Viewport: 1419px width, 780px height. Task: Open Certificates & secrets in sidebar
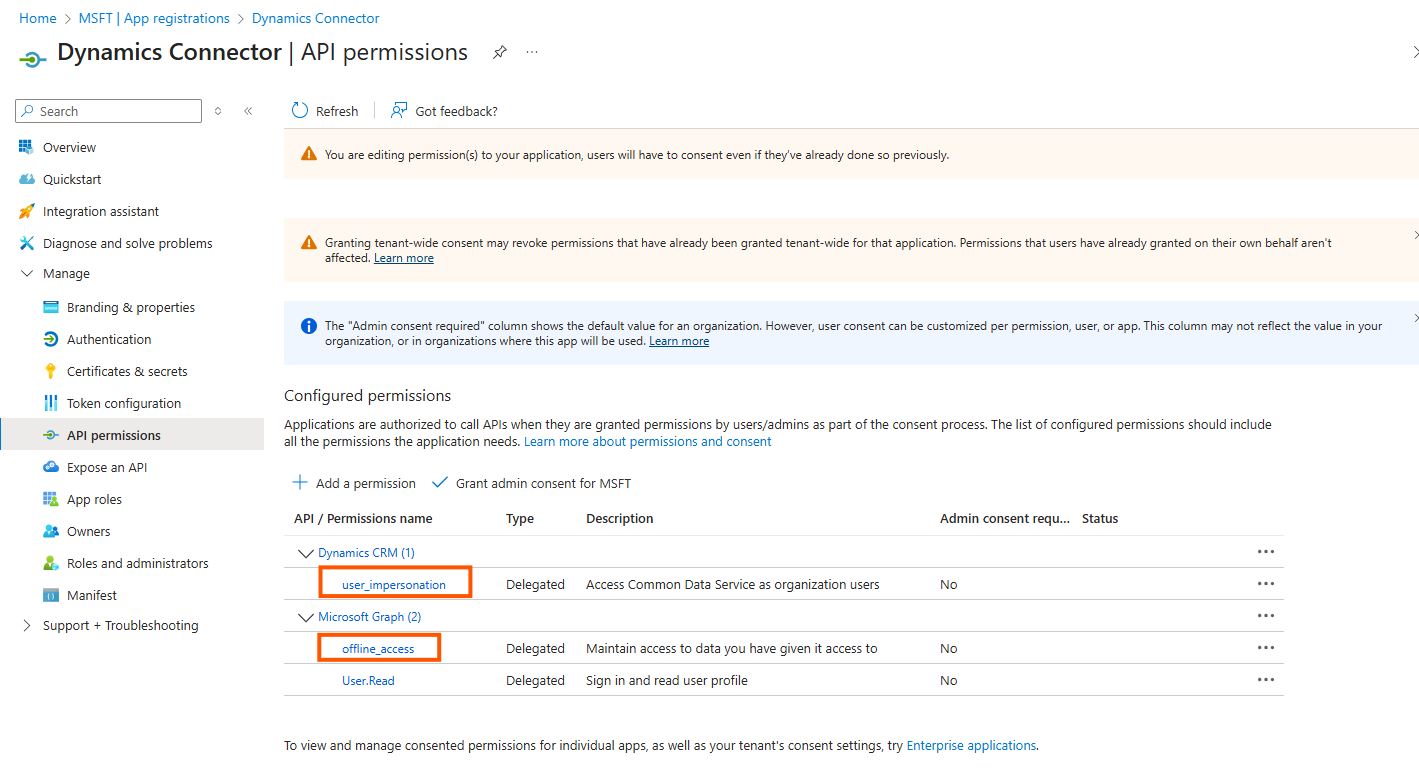[127, 371]
